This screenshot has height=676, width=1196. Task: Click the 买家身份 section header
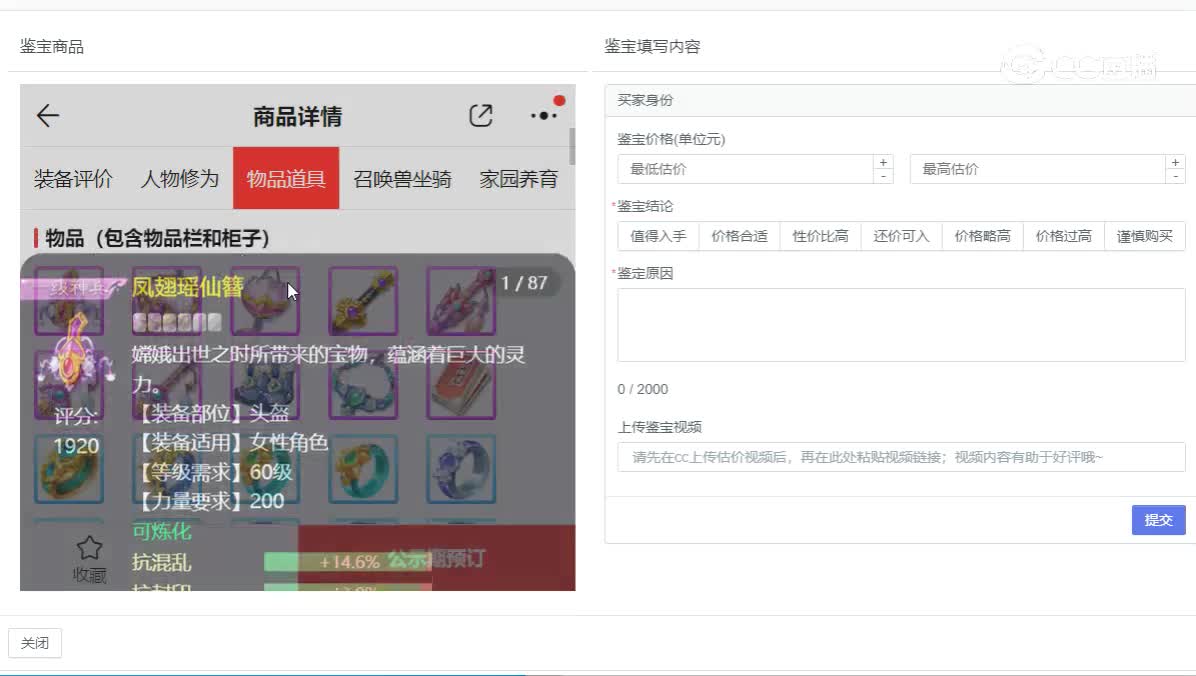pyautogui.click(x=901, y=101)
